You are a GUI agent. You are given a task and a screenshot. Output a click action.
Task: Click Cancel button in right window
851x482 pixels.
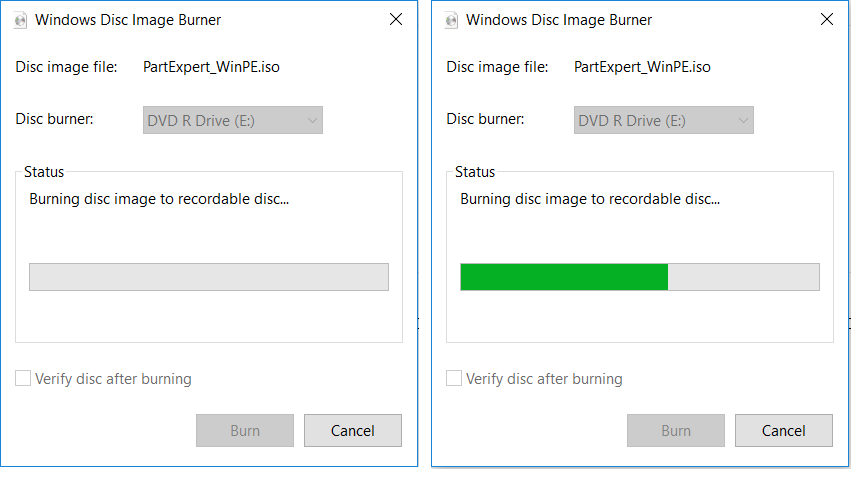point(784,430)
